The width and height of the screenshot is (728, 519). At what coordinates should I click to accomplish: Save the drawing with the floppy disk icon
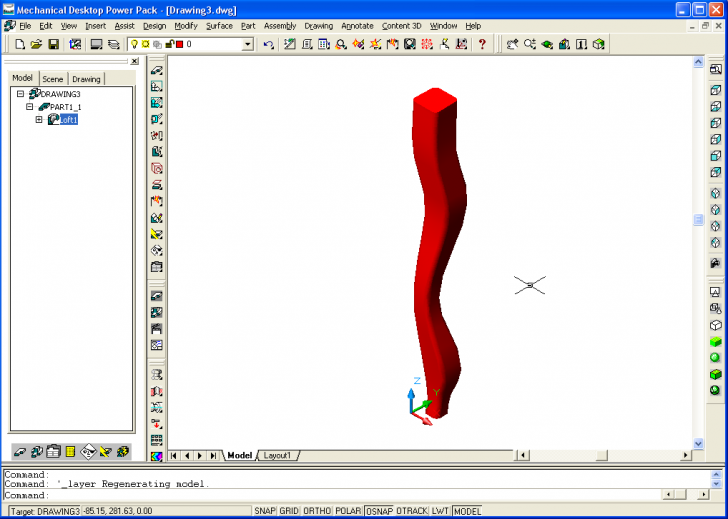coord(54,44)
